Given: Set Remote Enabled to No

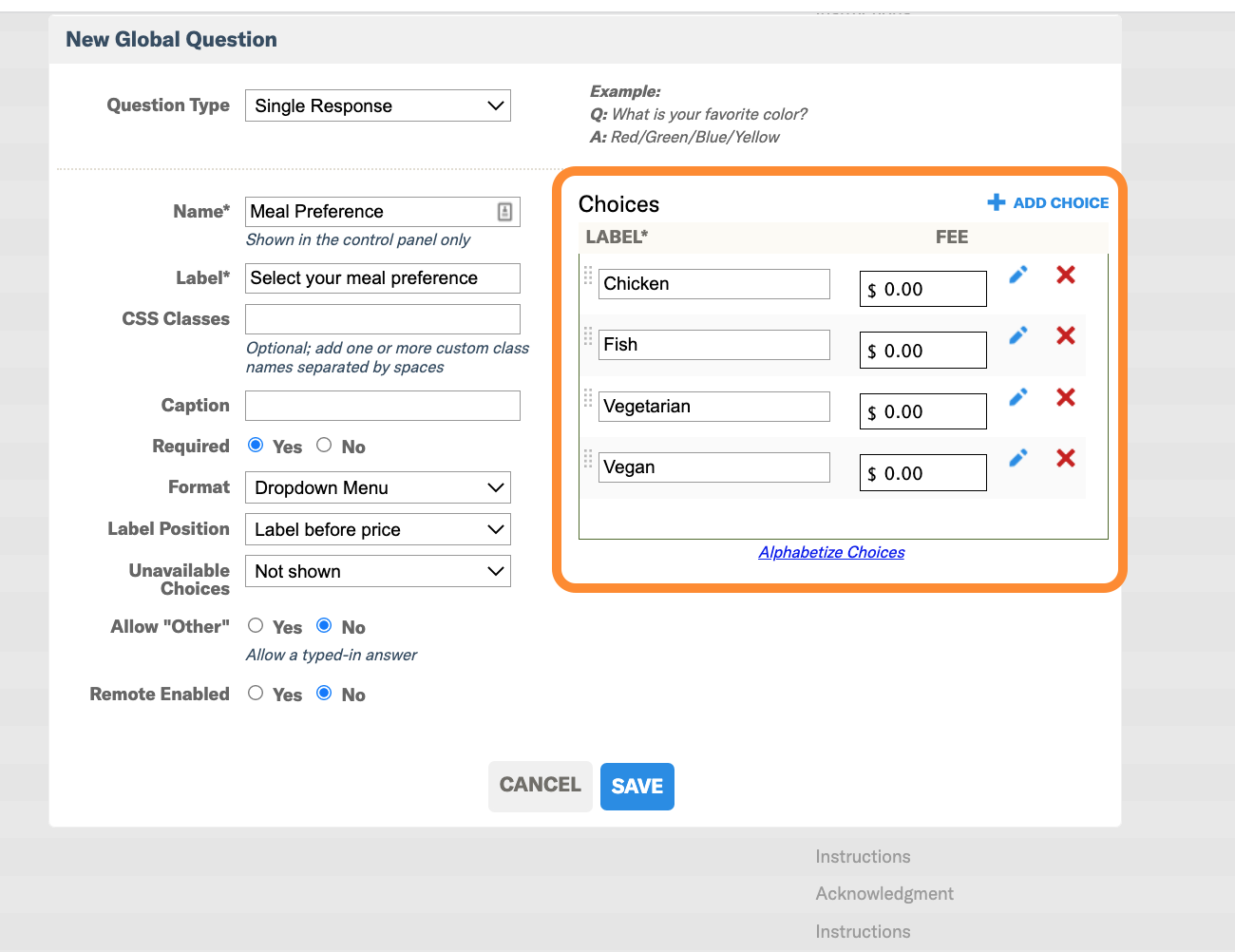Looking at the screenshot, I should pyautogui.click(x=324, y=693).
